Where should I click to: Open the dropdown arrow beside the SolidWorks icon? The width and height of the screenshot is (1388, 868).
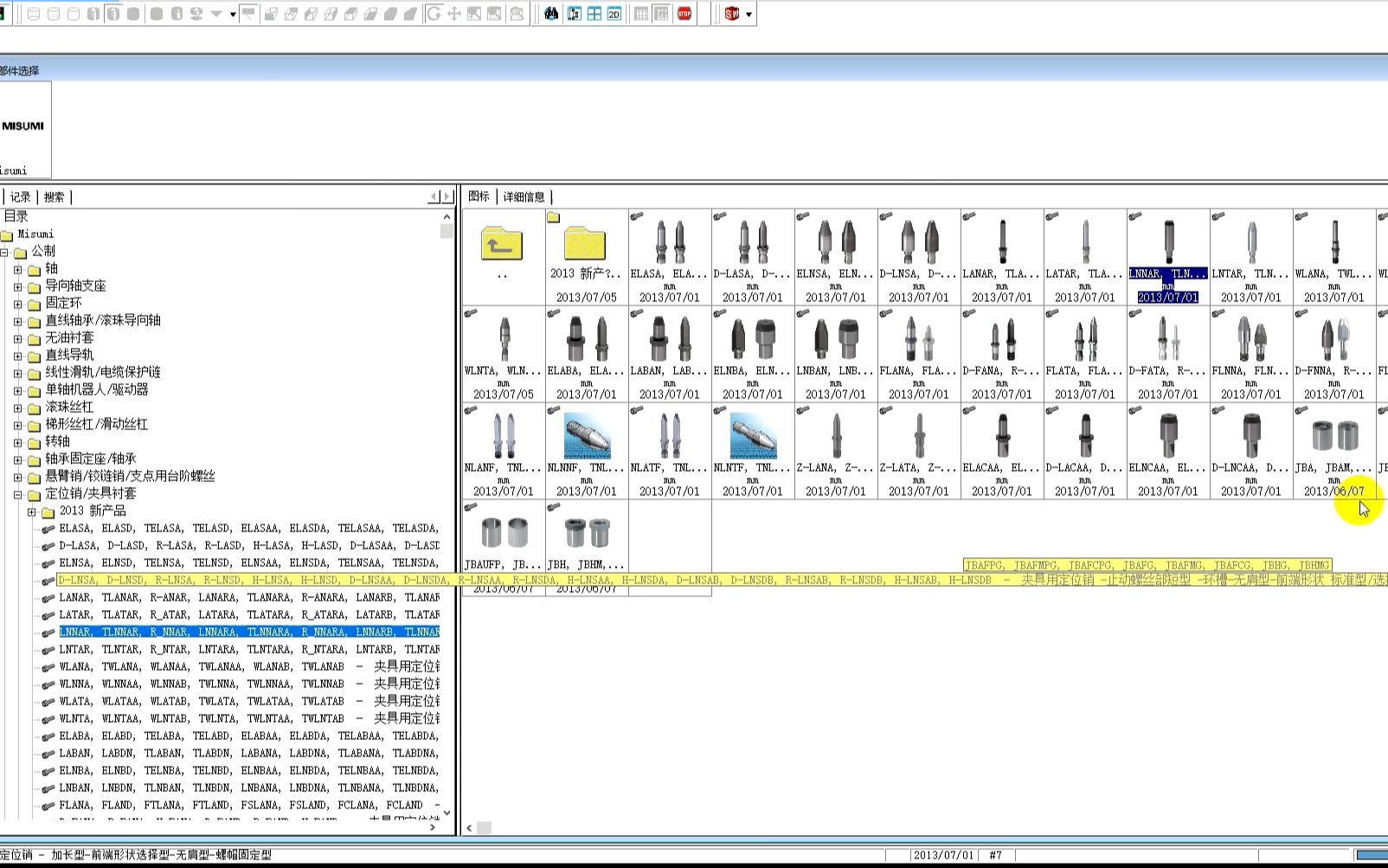coord(749,13)
